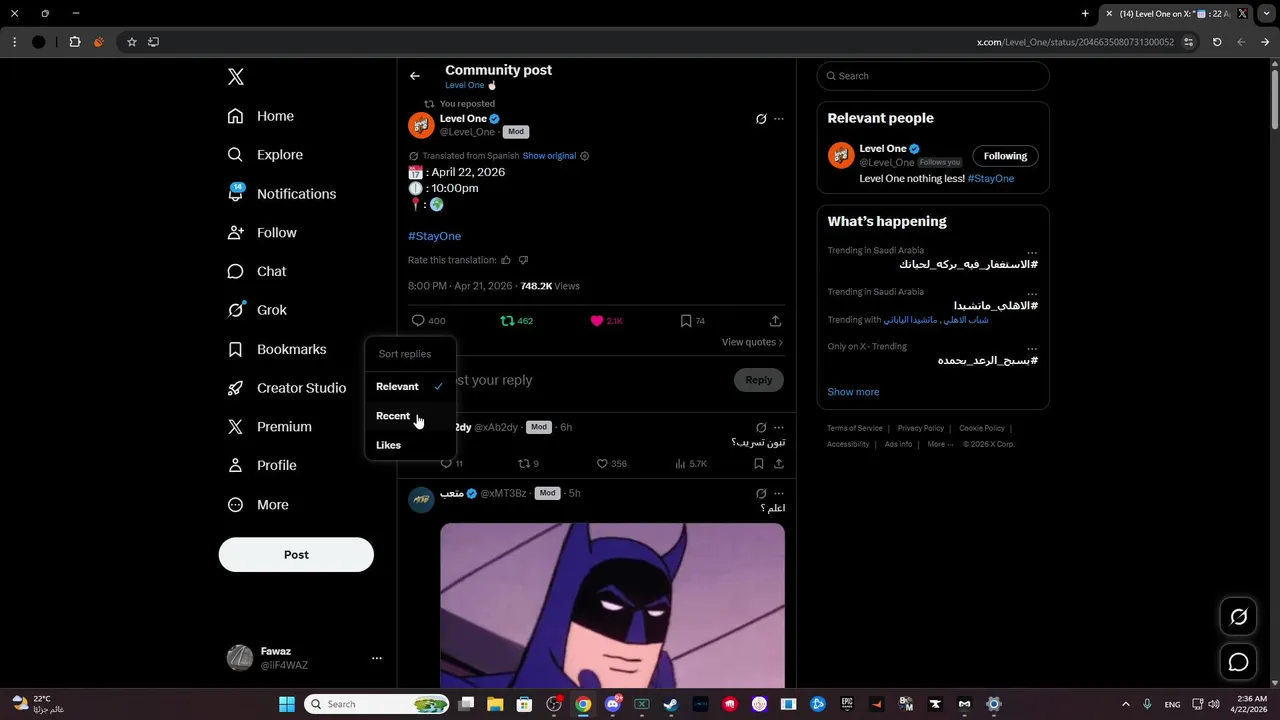This screenshot has height=720, width=1280.
Task: Click the Following button for Level One
Action: pyautogui.click(x=1005, y=156)
